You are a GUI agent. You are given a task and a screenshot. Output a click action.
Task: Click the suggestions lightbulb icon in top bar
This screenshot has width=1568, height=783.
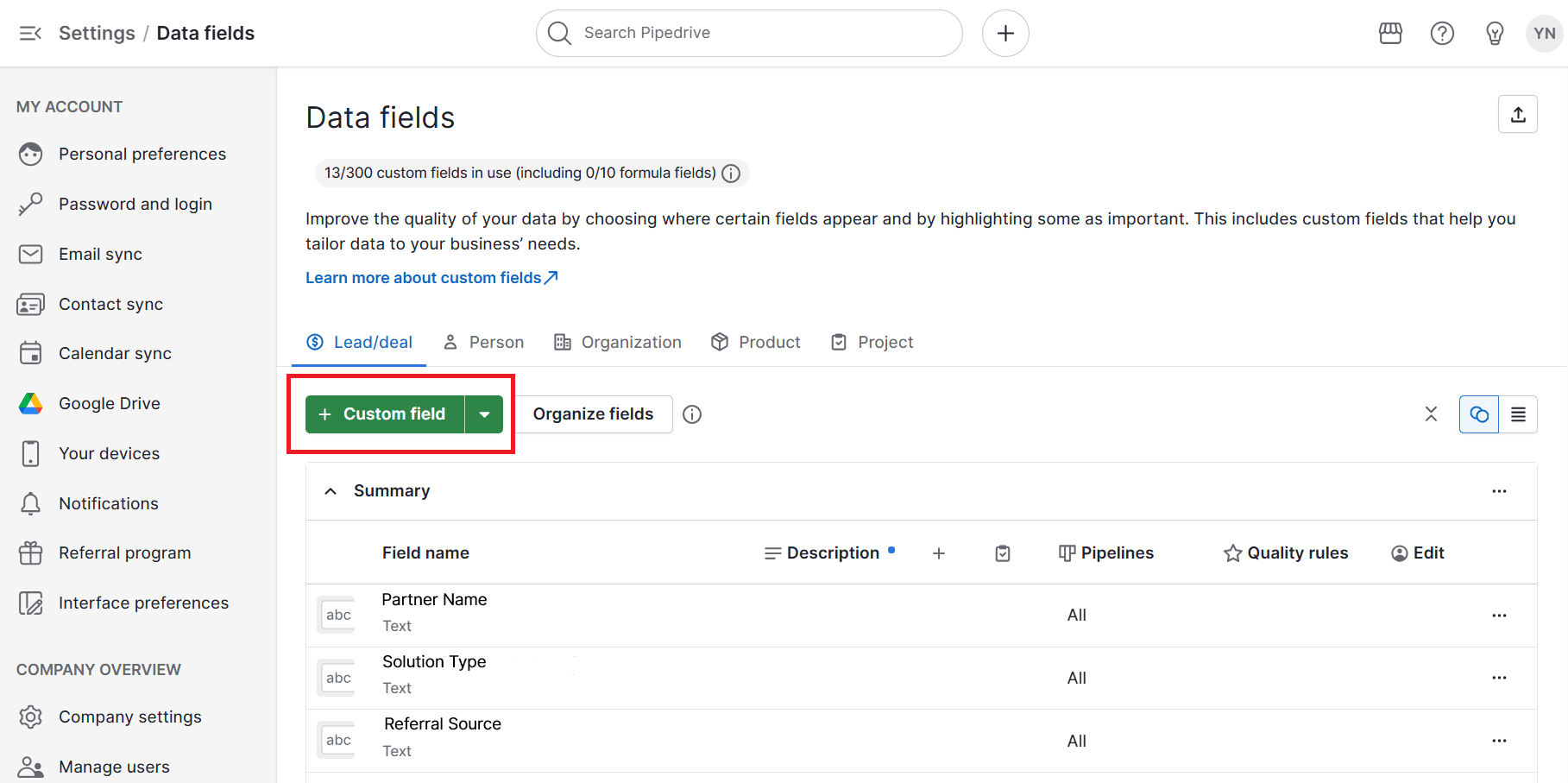click(x=1495, y=33)
